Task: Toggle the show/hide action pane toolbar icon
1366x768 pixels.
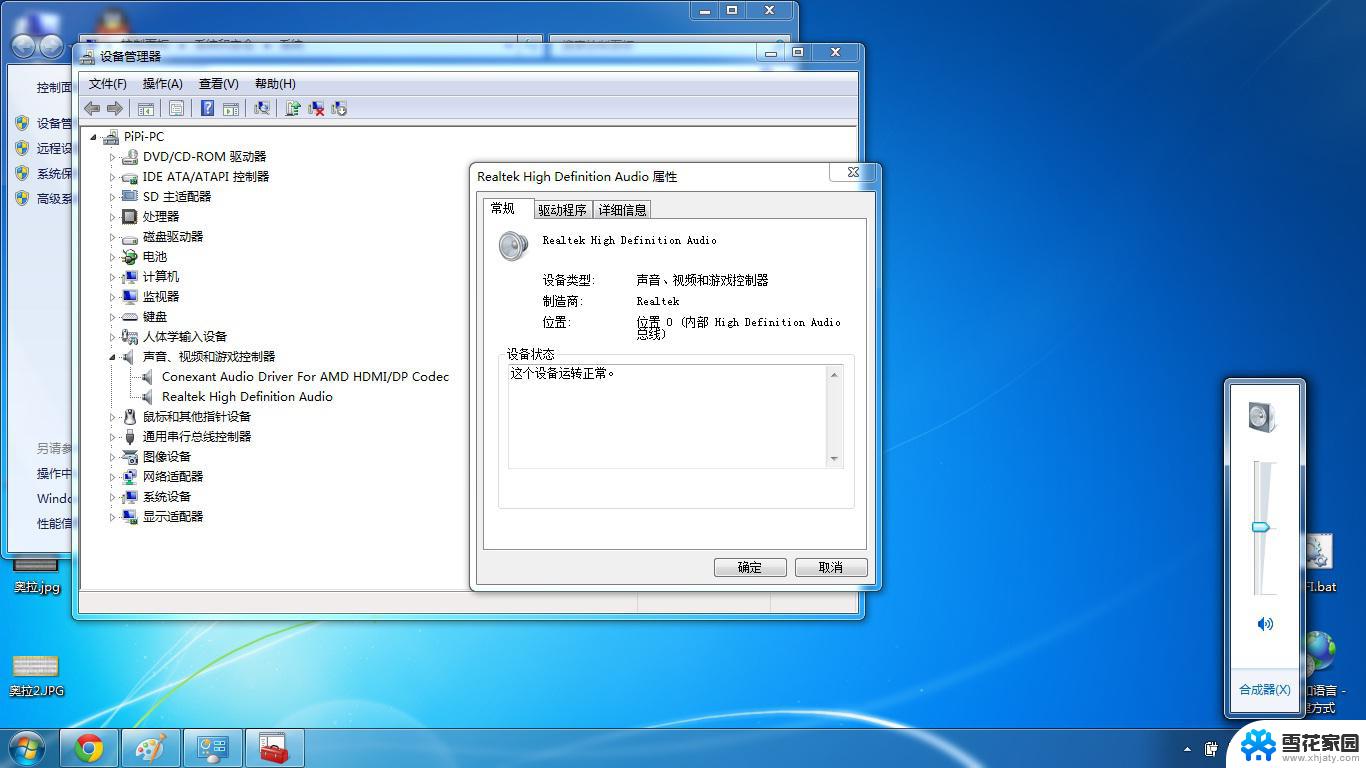Action: 231,108
